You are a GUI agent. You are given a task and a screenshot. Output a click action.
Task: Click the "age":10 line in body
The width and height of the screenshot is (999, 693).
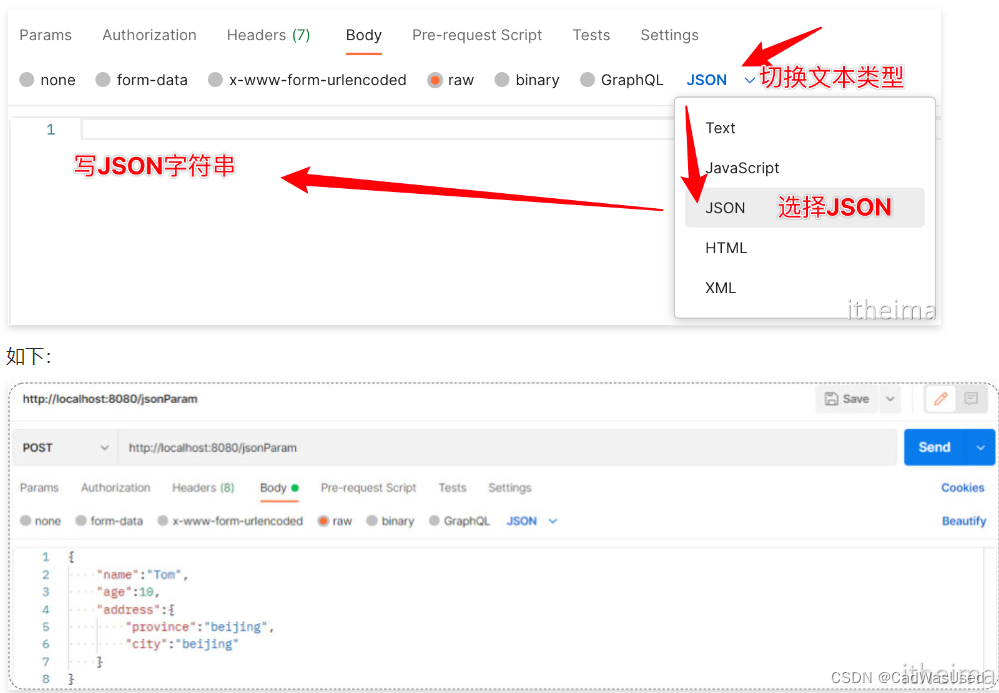pos(128,592)
